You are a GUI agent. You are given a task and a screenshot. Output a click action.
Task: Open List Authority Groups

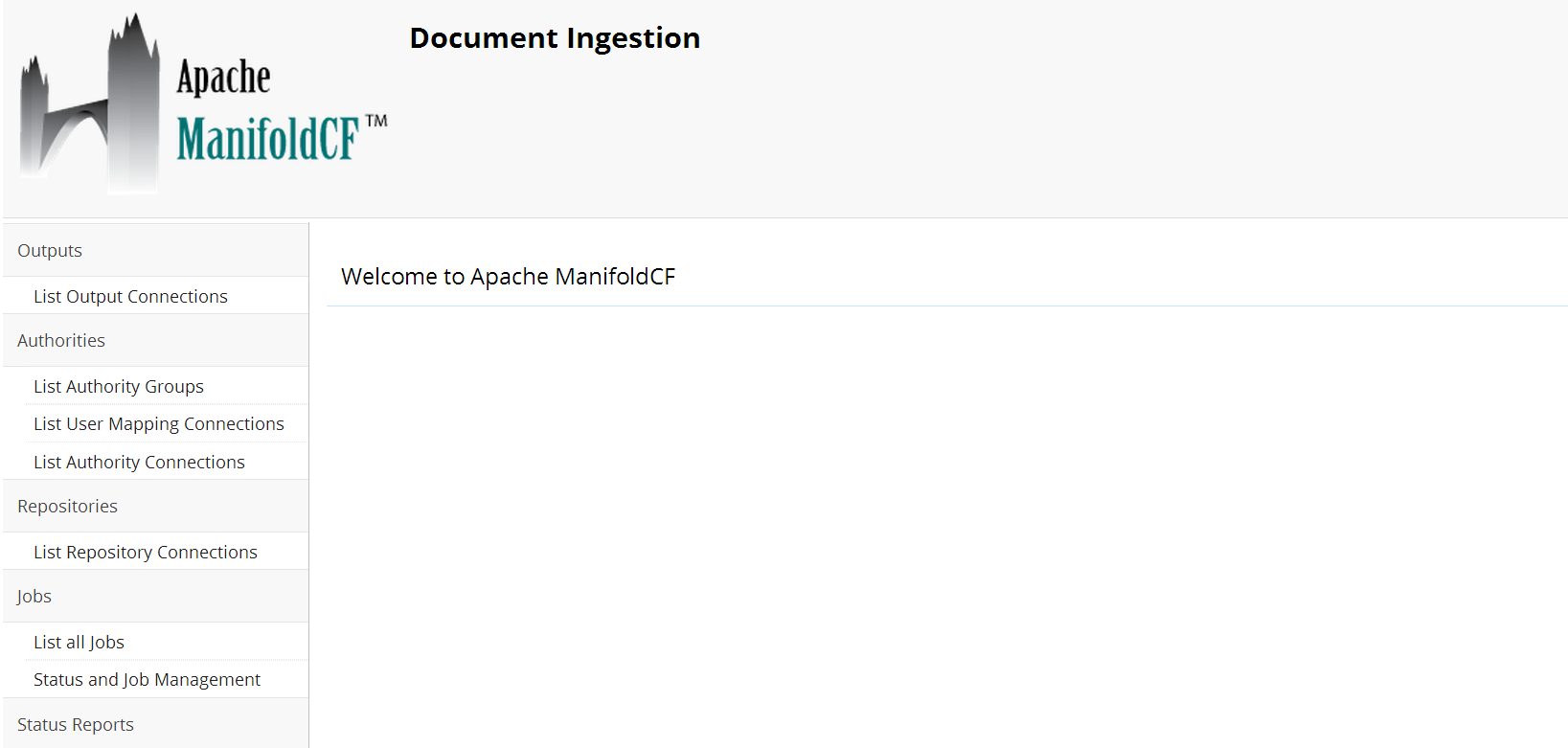(119, 387)
